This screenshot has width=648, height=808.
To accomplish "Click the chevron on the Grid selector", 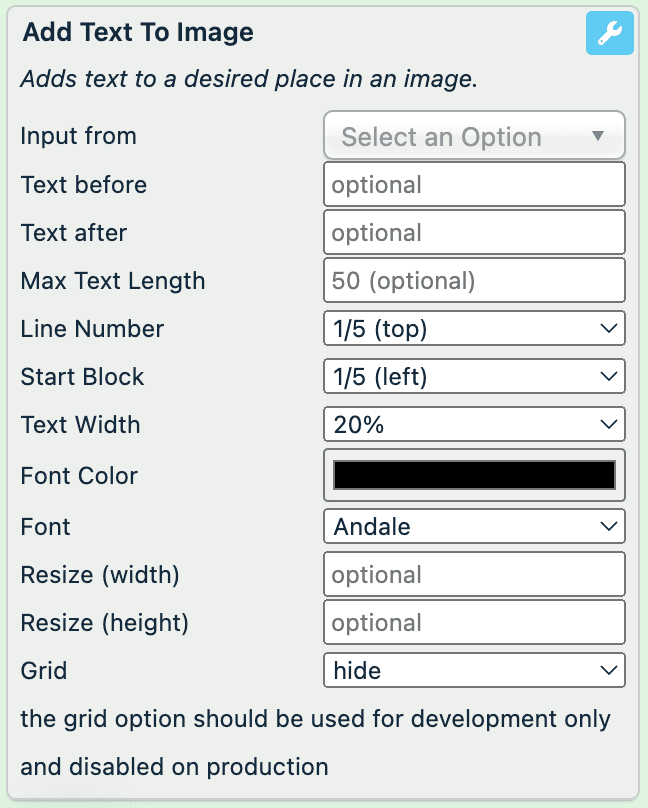I will (610, 670).
